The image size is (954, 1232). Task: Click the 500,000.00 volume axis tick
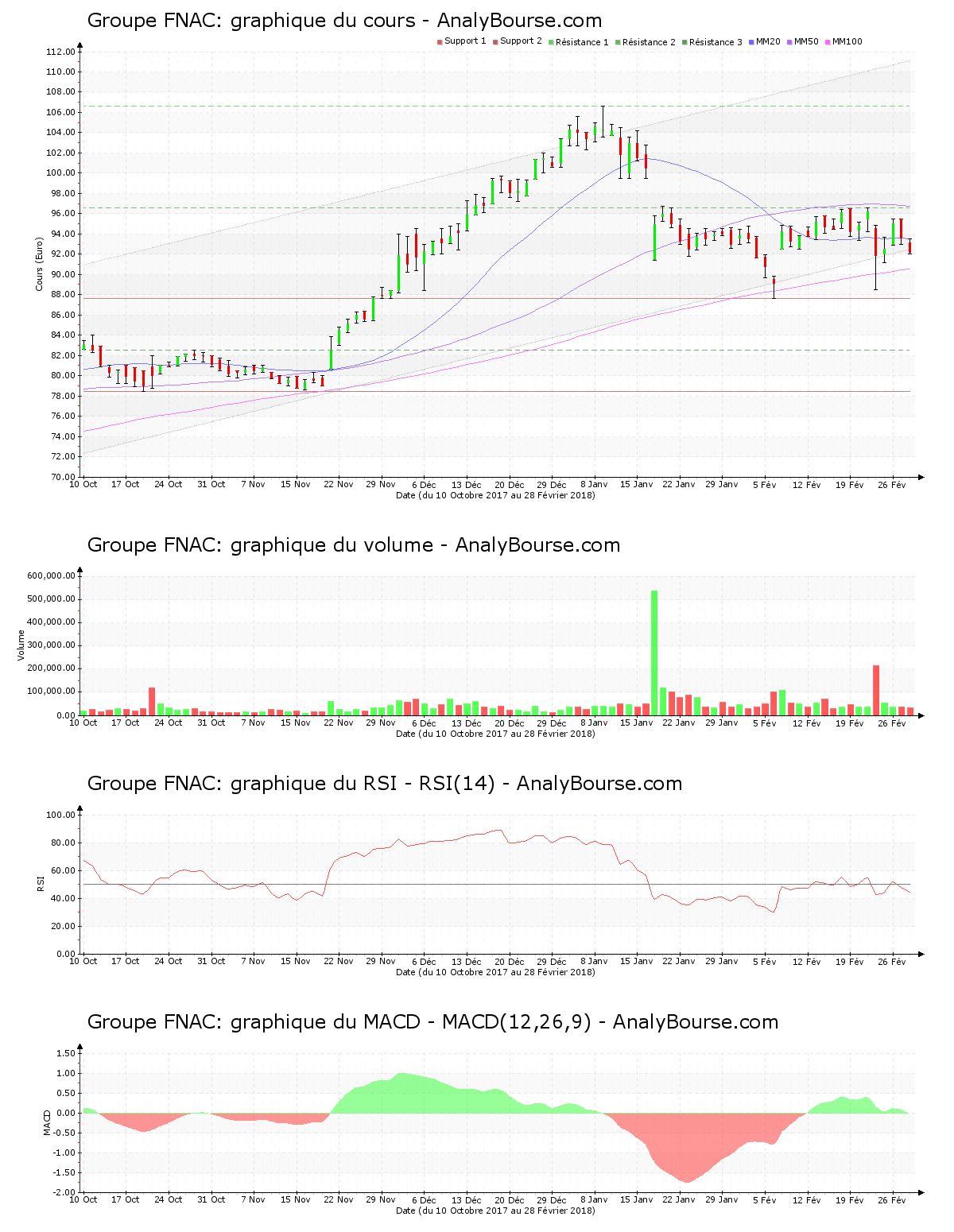tap(52, 599)
